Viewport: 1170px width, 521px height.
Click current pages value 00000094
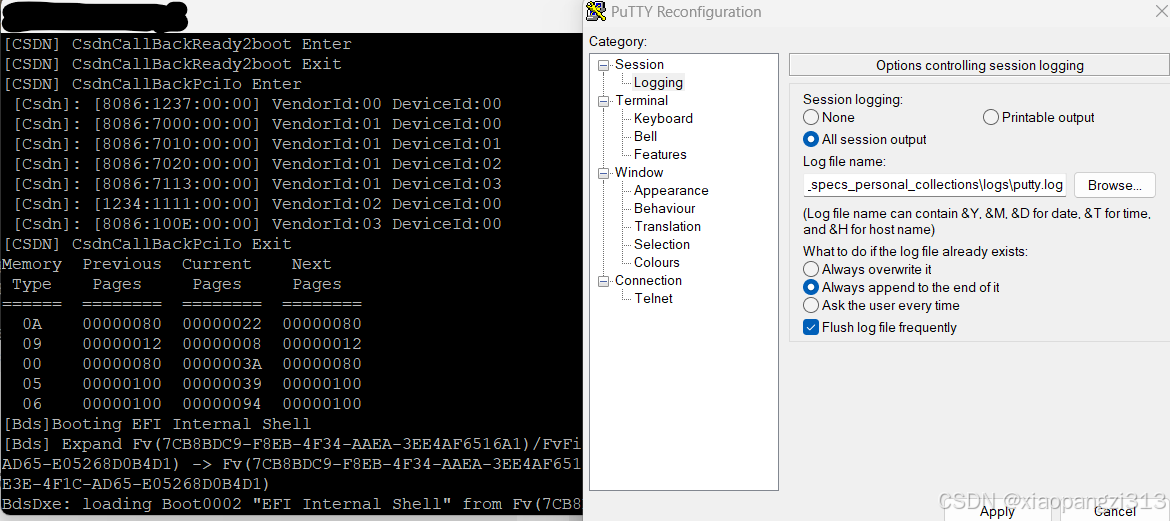click(222, 404)
